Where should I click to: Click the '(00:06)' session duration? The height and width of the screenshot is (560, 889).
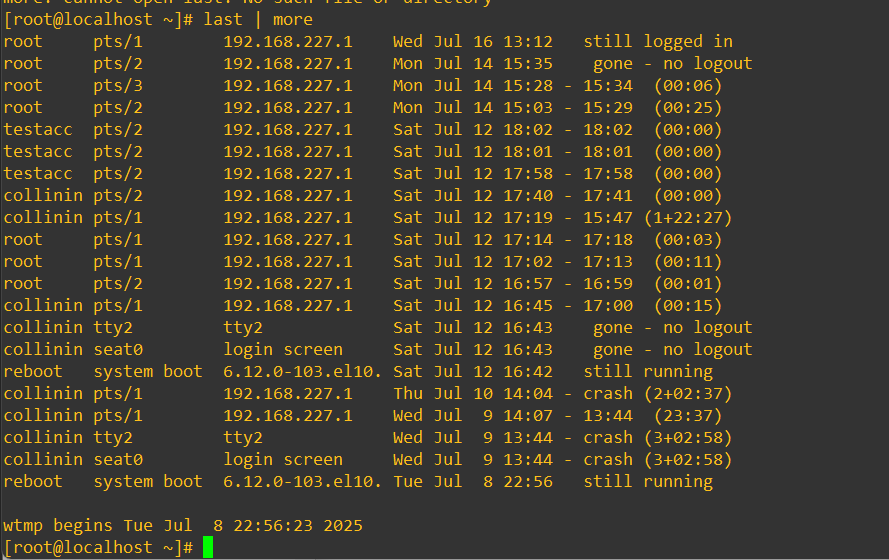coord(688,85)
